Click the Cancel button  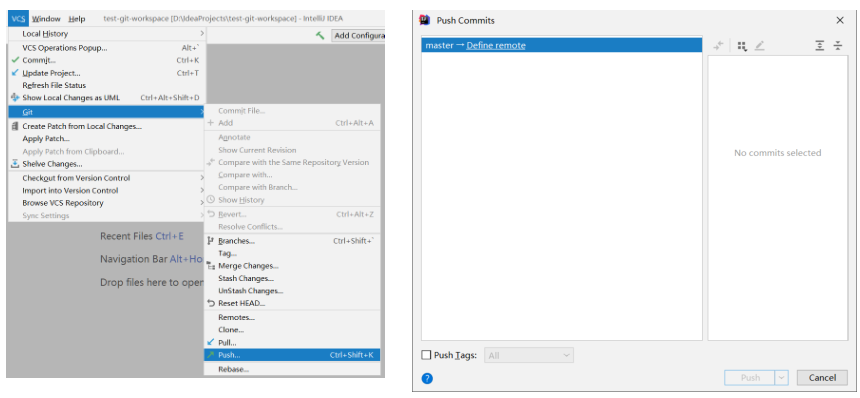(822, 378)
